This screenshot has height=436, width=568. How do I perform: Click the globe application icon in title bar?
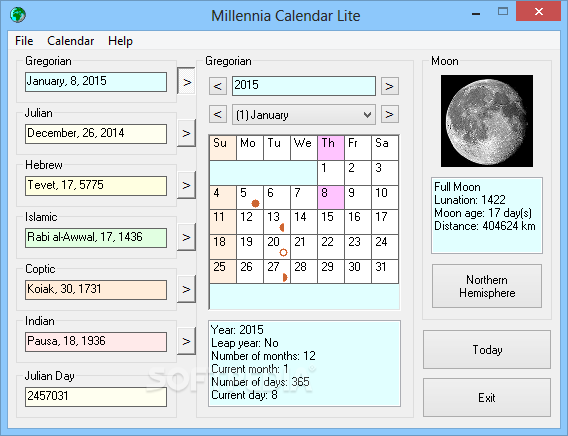point(18,15)
